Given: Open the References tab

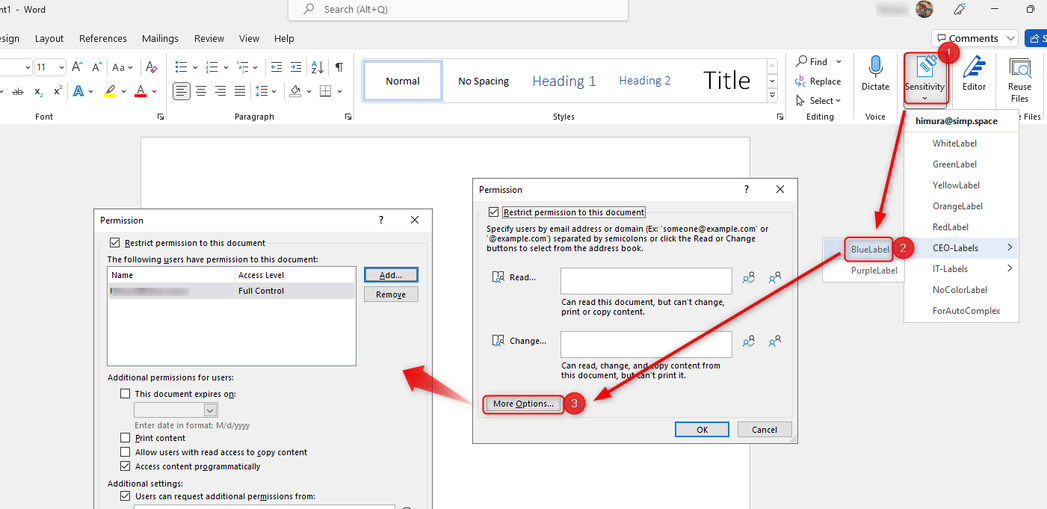Looking at the screenshot, I should click(x=103, y=39).
